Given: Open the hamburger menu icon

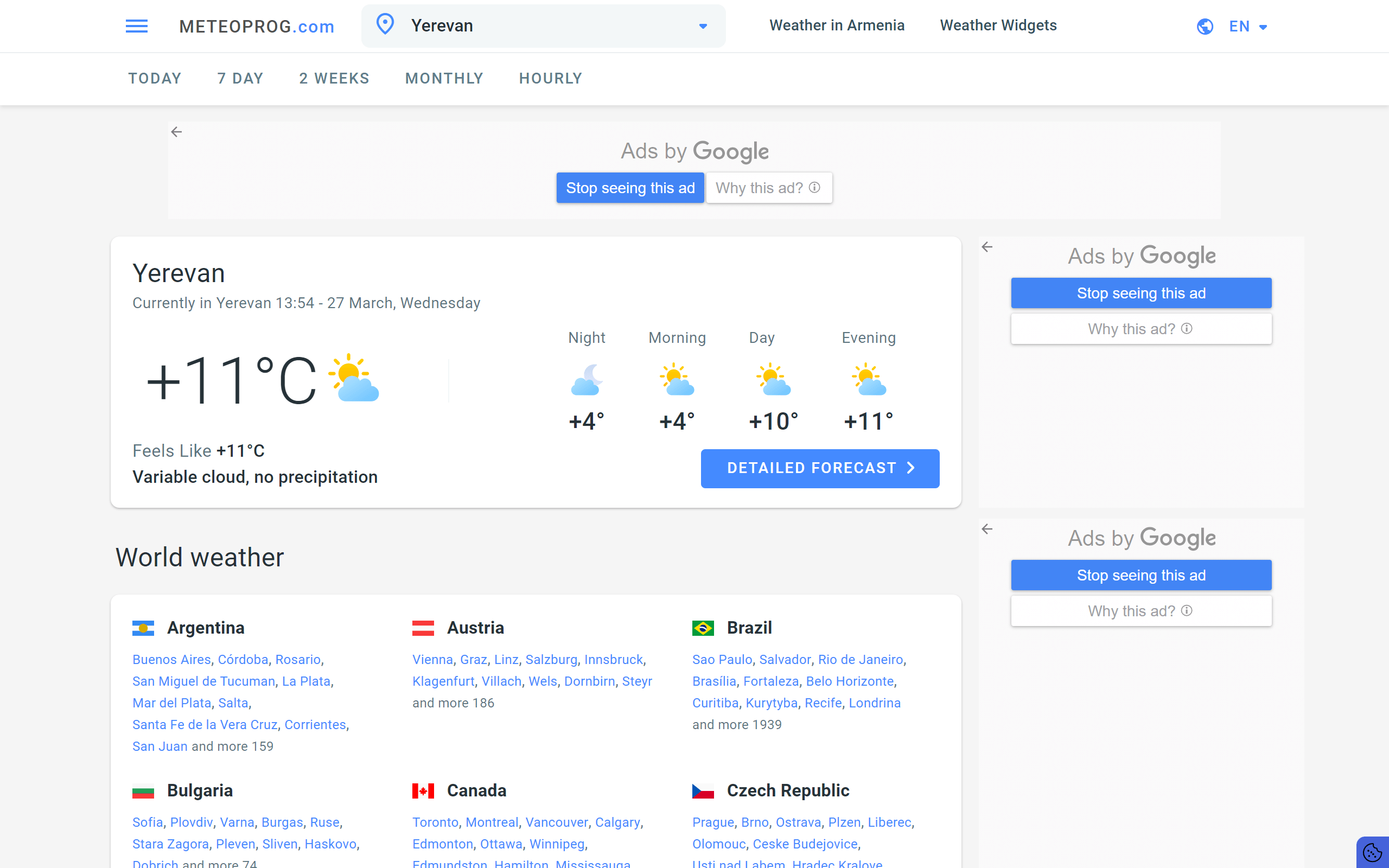Looking at the screenshot, I should (x=137, y=26).
